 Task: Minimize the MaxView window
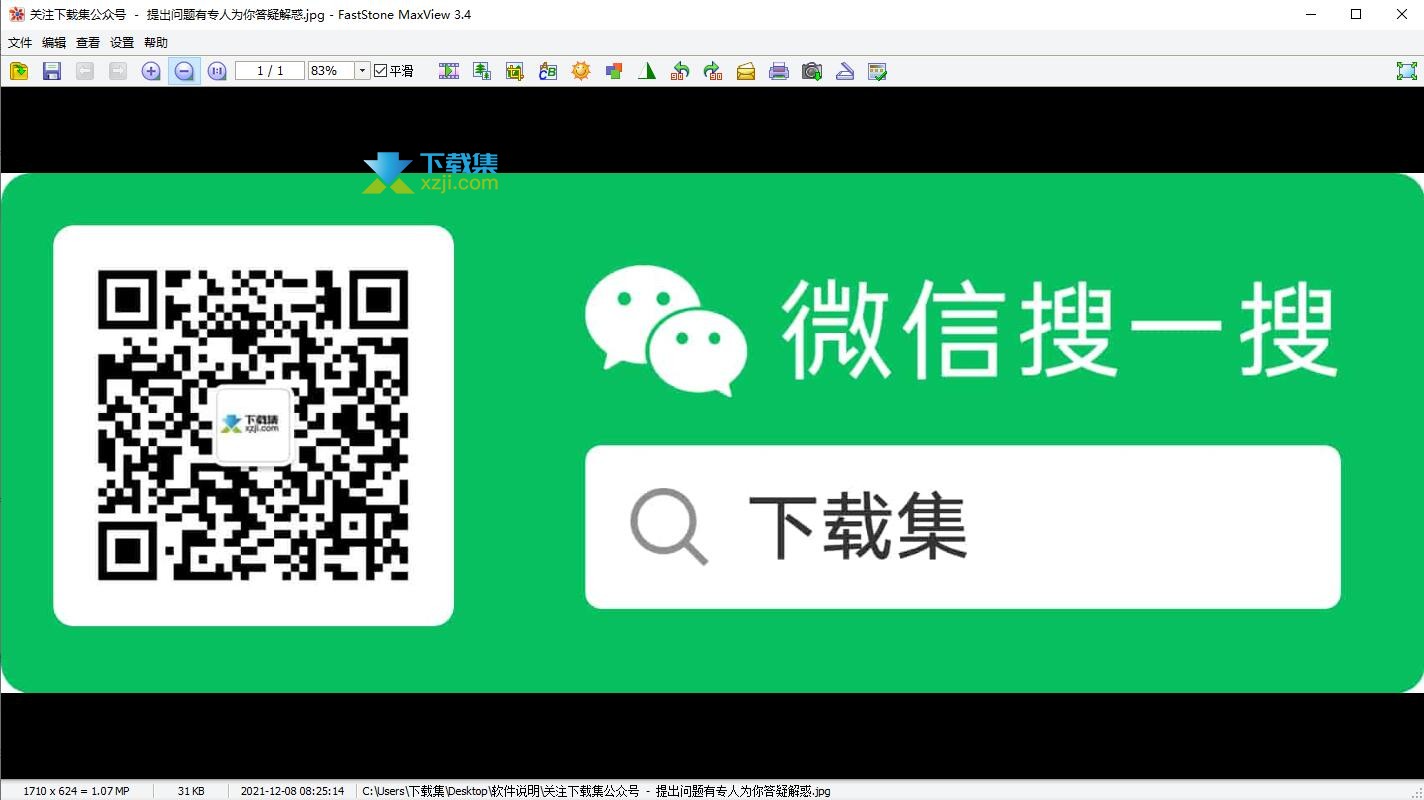1311,14
